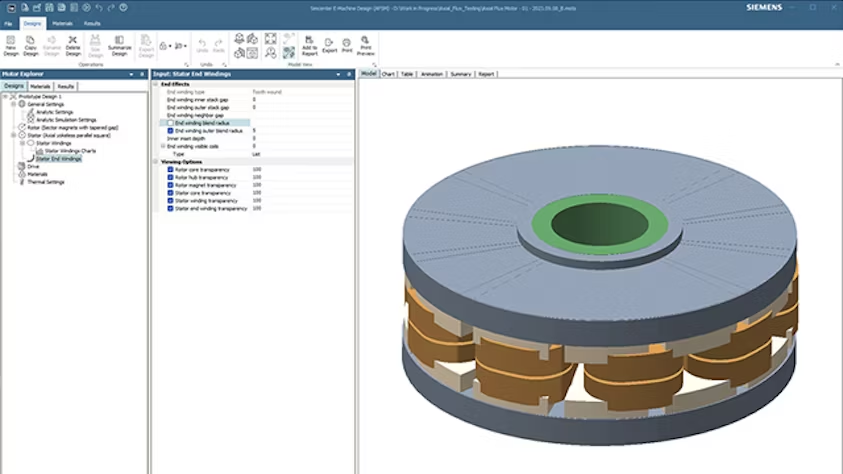Select Thermal Settings in Motor Explorer

46,182
